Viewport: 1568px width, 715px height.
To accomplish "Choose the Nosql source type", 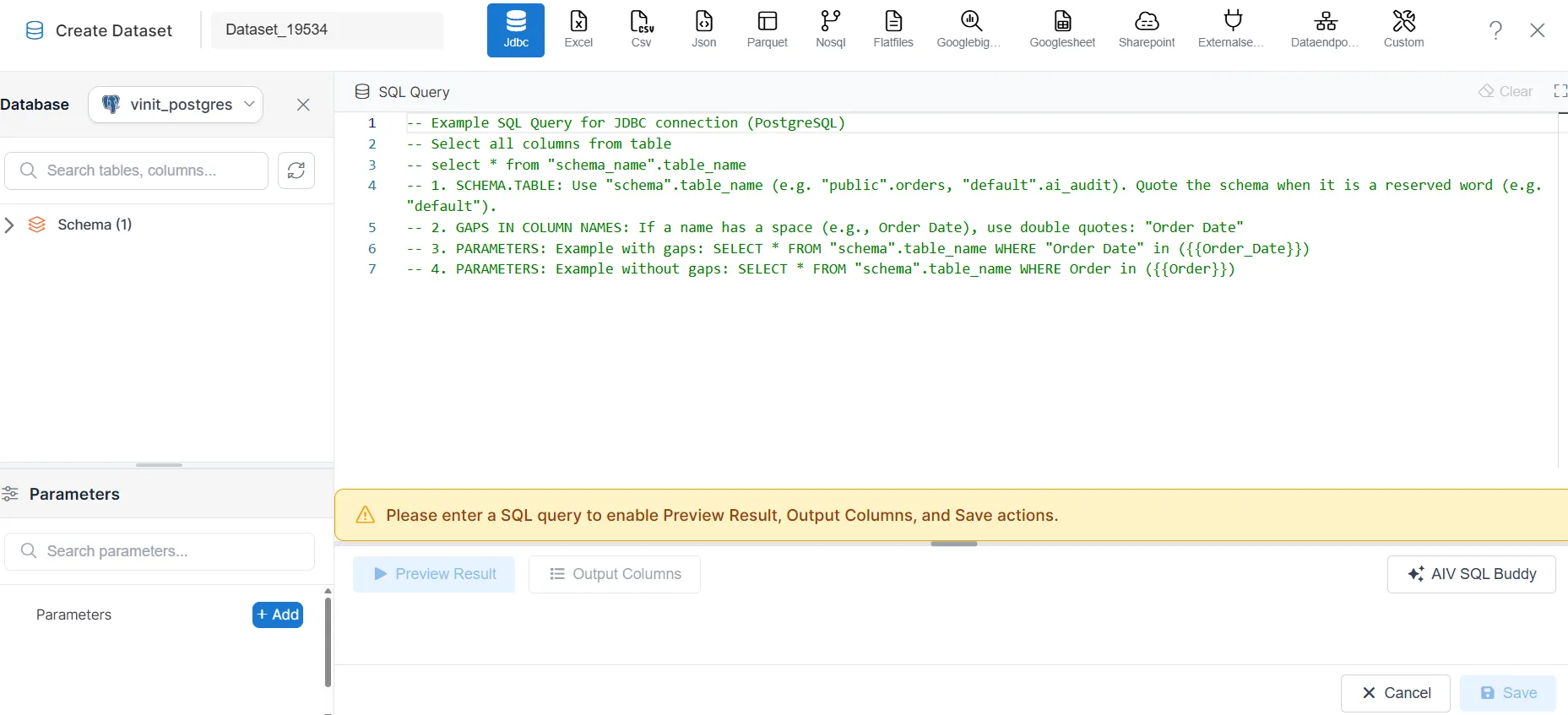I will coord(831,30).
